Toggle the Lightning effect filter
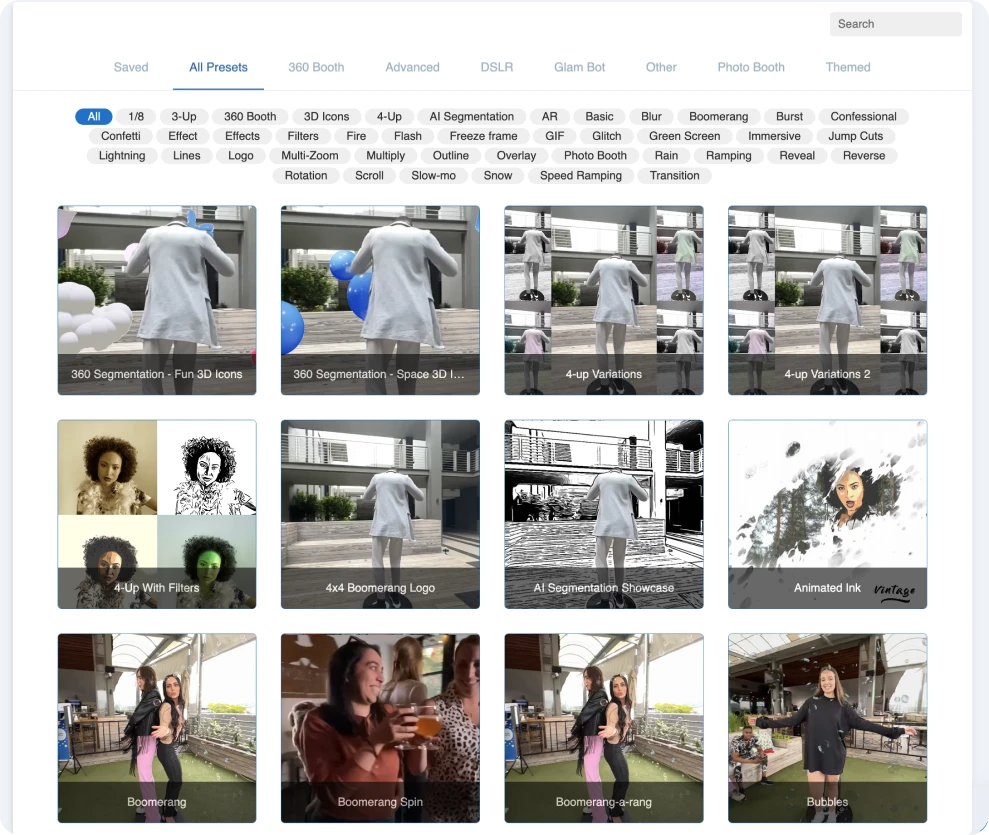 click(x=121, y=155)
